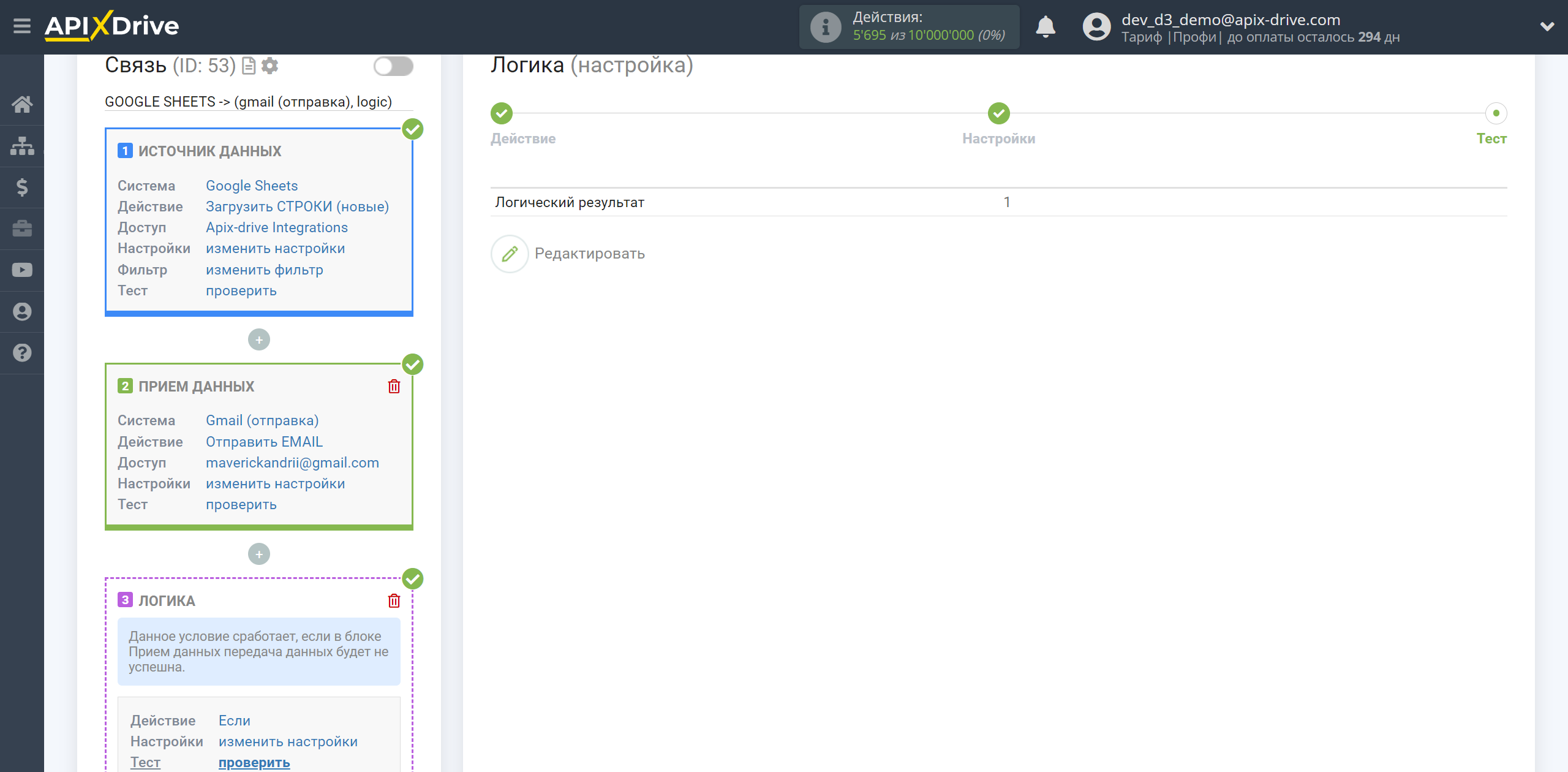Image resolution: width=1568 pixels, height=772 pixels.
Task: Click the Редактировать pencil icon
Action: click(x=510, y=254)
